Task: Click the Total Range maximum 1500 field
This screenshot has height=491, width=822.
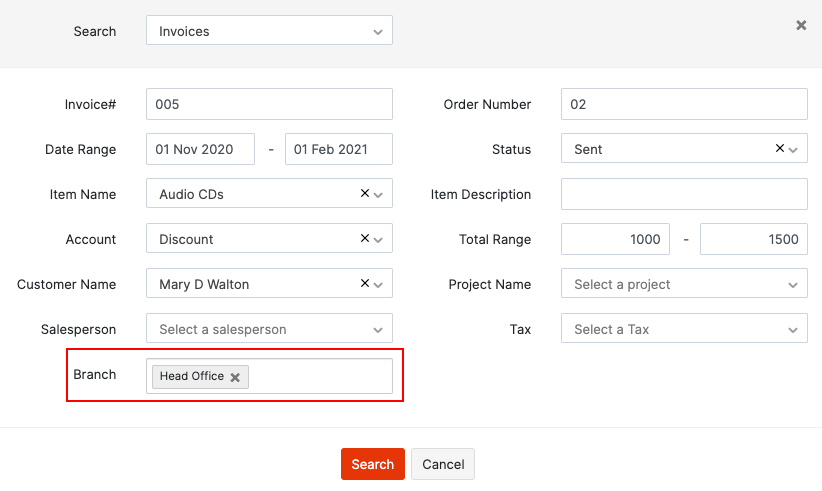Action: (x=753, y=239)
